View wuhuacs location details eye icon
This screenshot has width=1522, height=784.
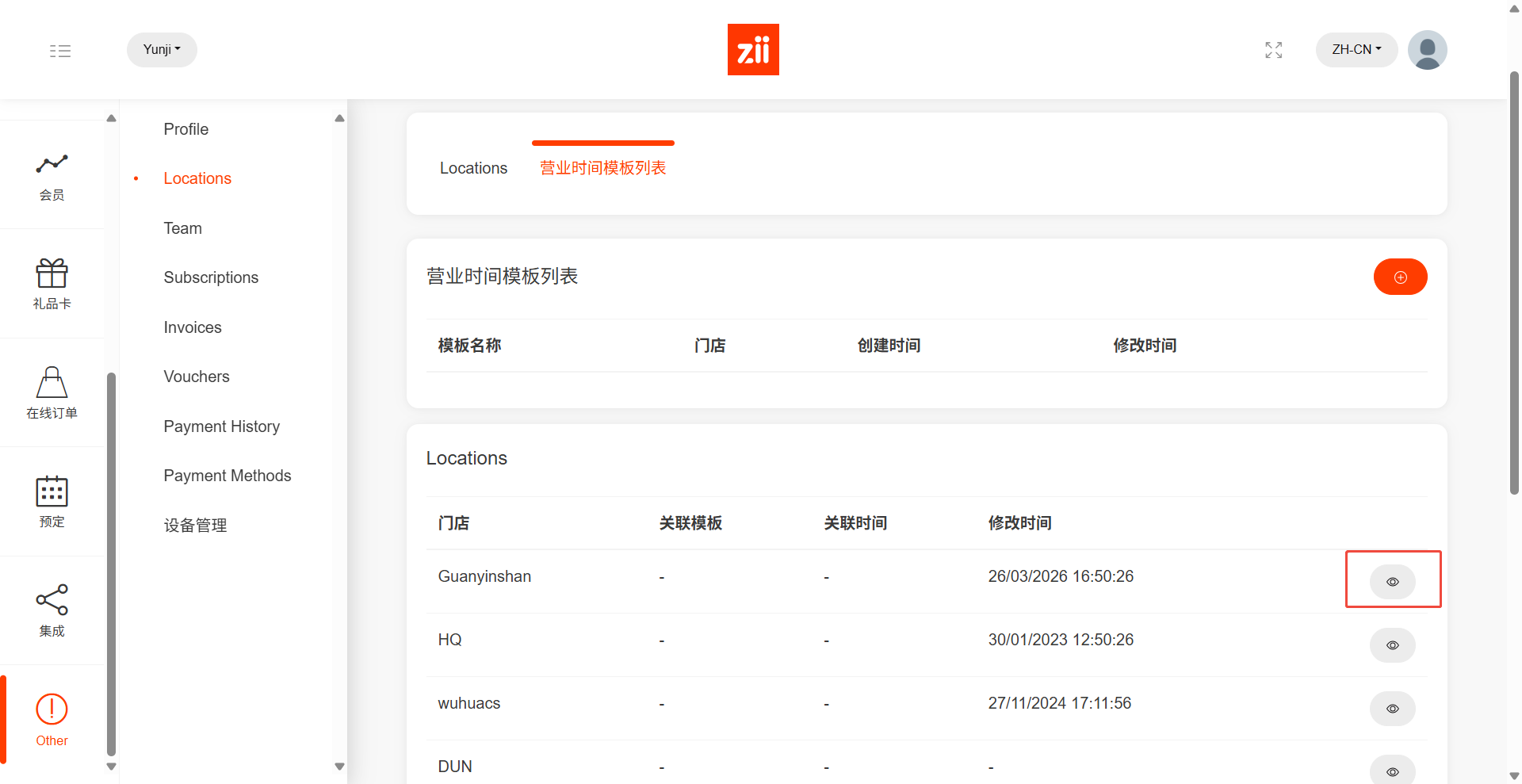(1392, 709)
